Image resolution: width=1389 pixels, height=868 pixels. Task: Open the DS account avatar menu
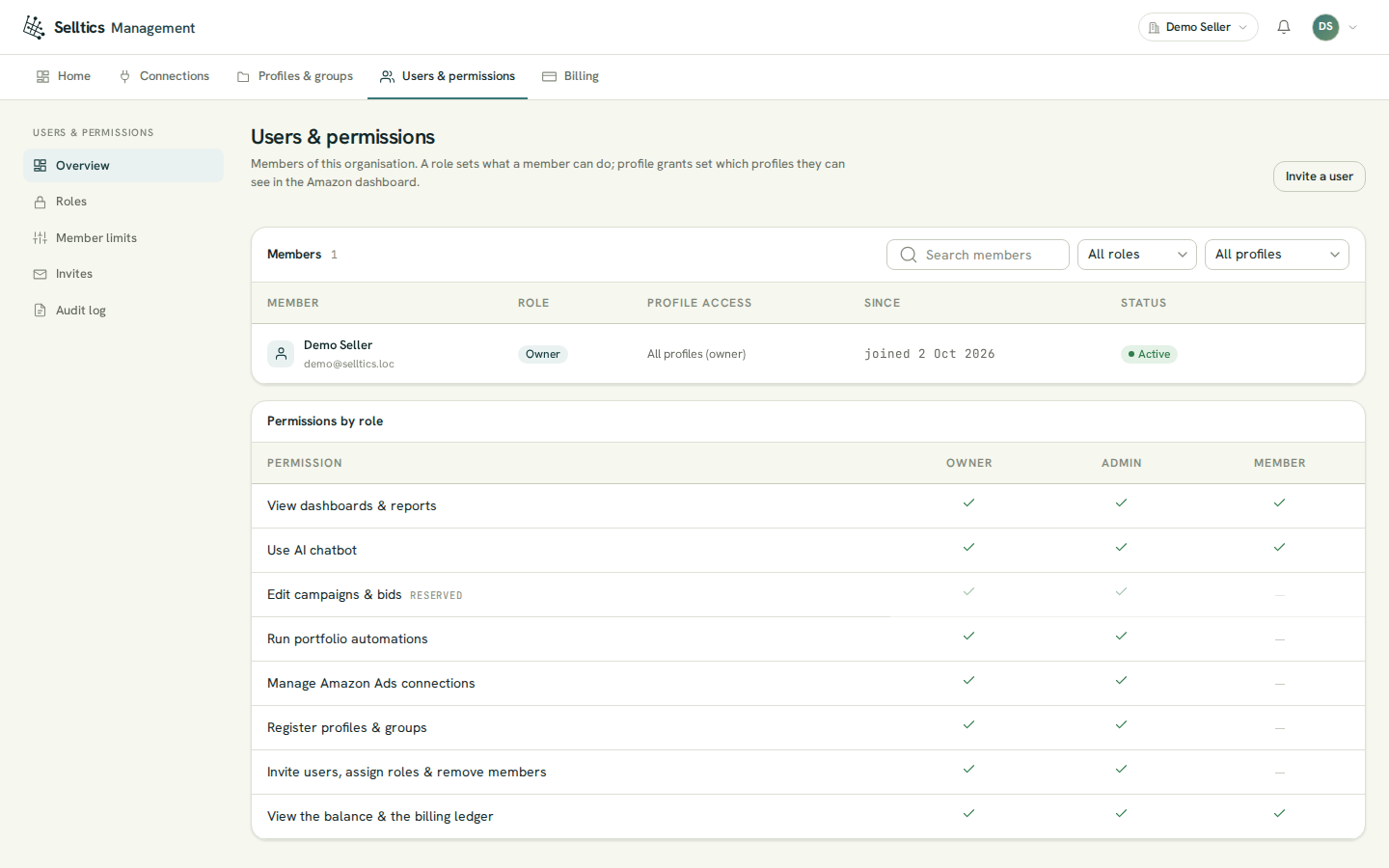(x=1325, y=27)
